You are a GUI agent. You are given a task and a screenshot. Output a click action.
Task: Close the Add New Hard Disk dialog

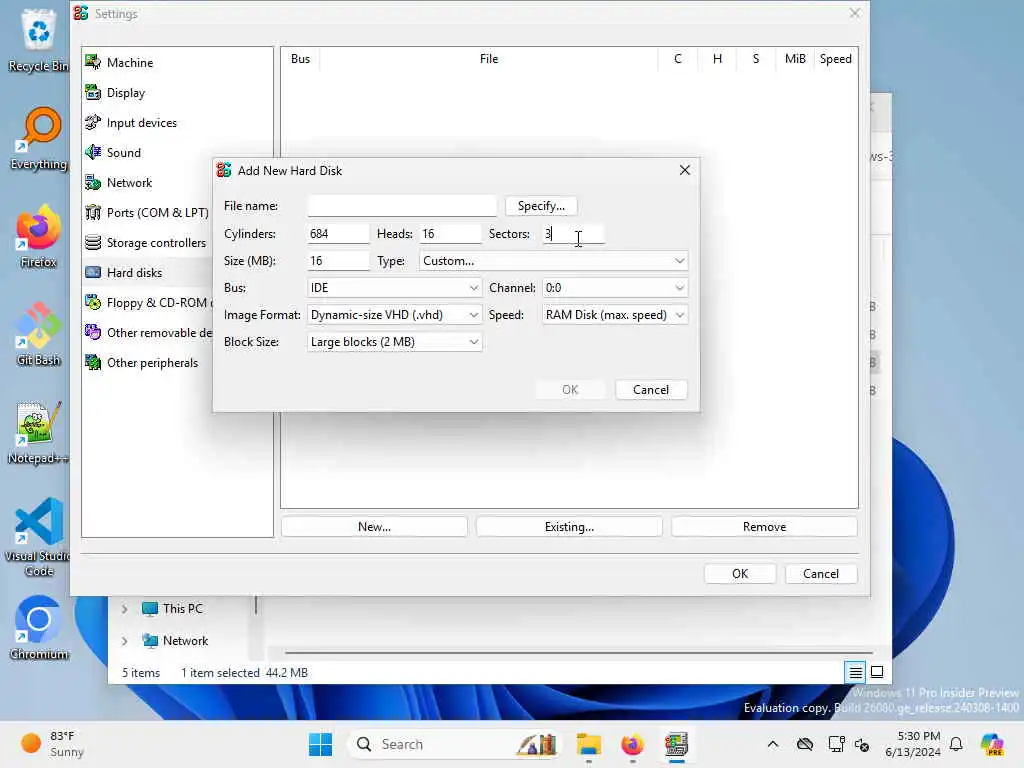[684, 170]
